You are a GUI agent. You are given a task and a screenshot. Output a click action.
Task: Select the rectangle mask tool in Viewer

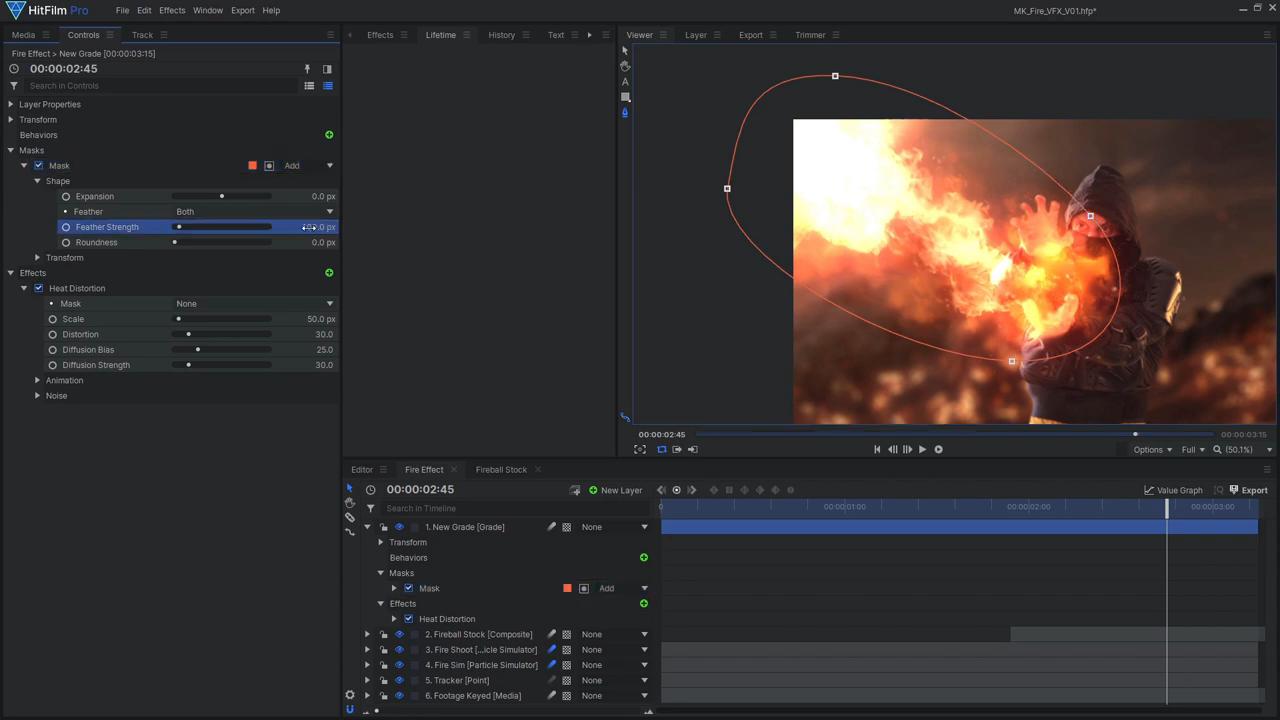625,97
